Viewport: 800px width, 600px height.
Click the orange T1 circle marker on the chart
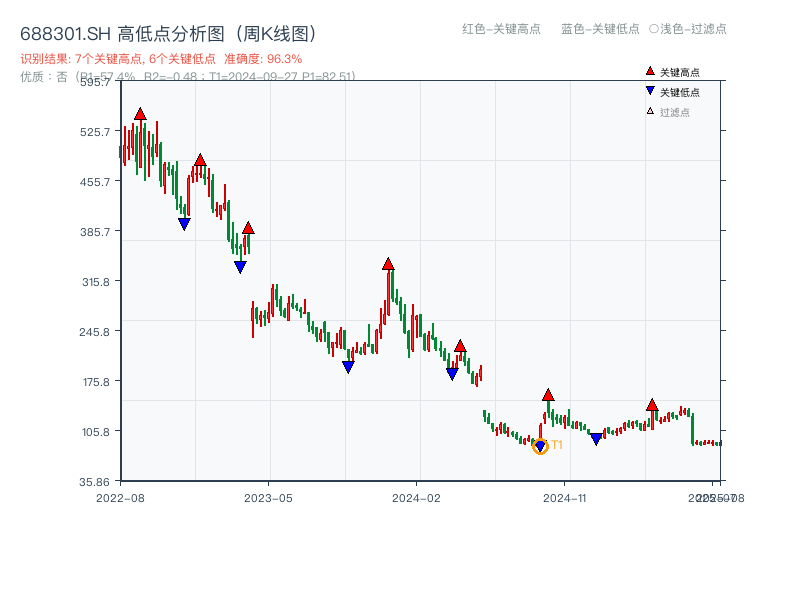[x=540, y=447]
